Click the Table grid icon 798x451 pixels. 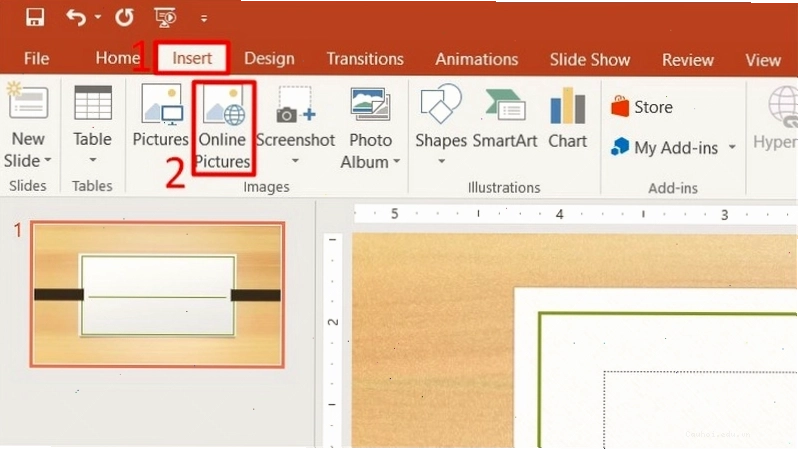pos(93,102)
